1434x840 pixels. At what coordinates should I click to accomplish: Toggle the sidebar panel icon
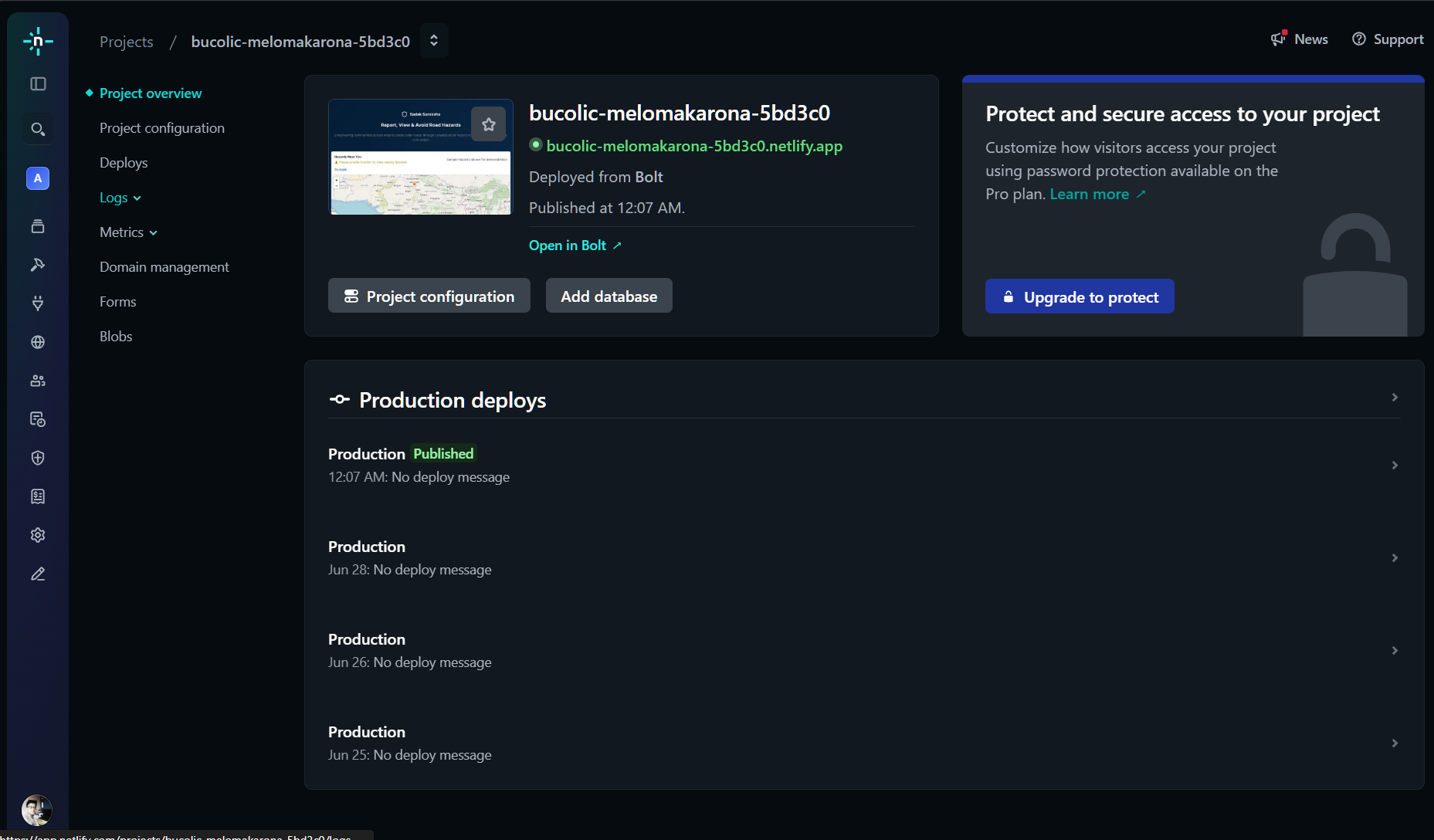[x=38, y=84]
